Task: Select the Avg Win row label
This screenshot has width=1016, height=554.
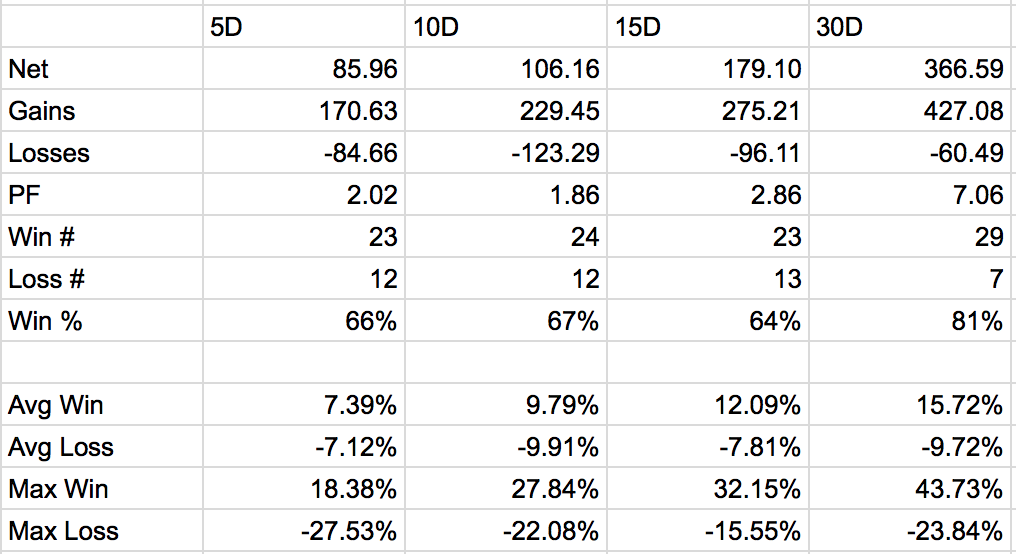Action: pyautogui.click(x=102, y=405)
